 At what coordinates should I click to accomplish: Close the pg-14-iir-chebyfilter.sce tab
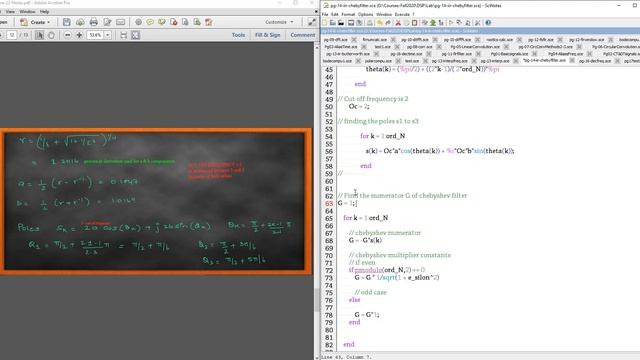[x=572, y=60]
